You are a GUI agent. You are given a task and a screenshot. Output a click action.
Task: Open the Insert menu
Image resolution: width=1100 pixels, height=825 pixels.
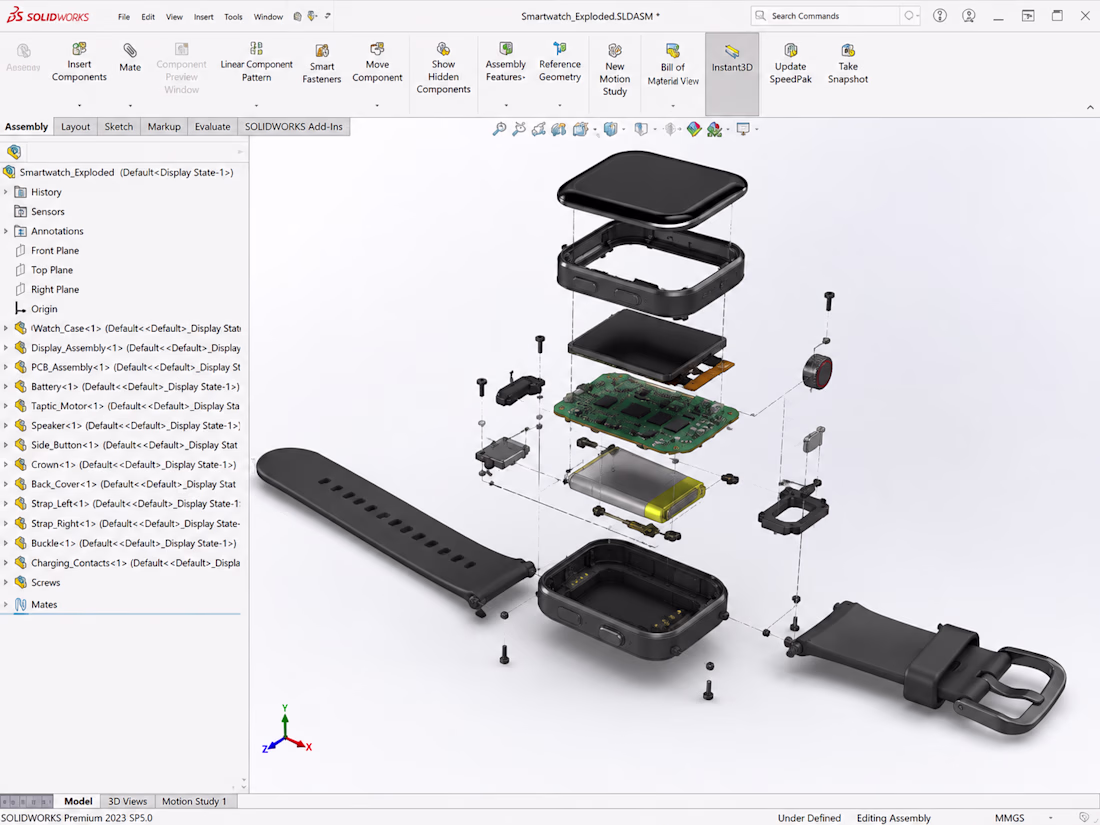tap(203, 16)
